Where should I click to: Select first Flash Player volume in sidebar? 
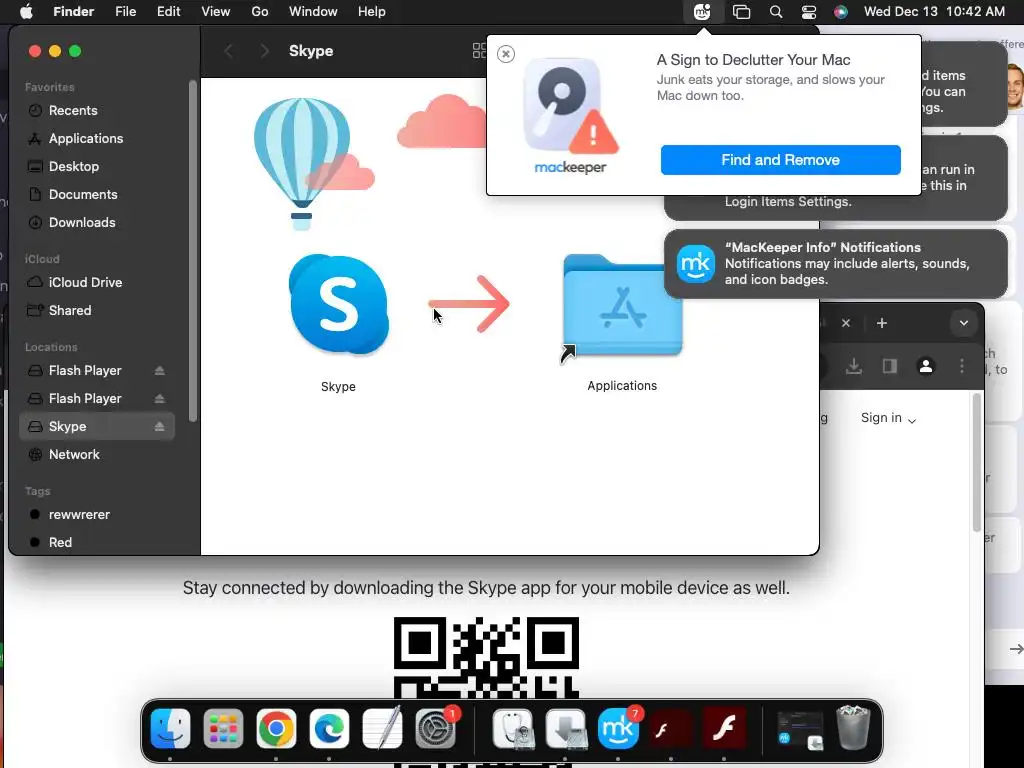click(97, 370)
